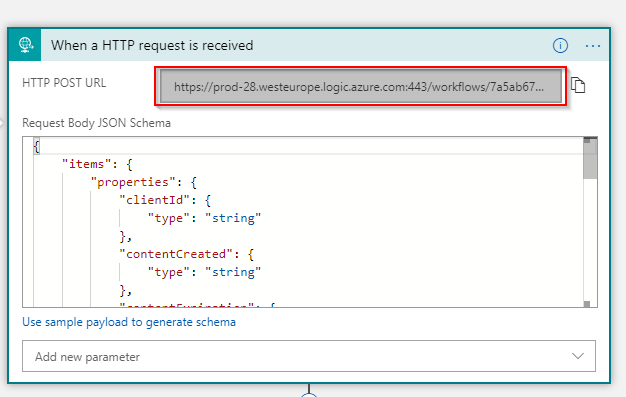Open the ellipsis menu on the trigger card
This screenshot has height=397, width=626.
(593, 46)
